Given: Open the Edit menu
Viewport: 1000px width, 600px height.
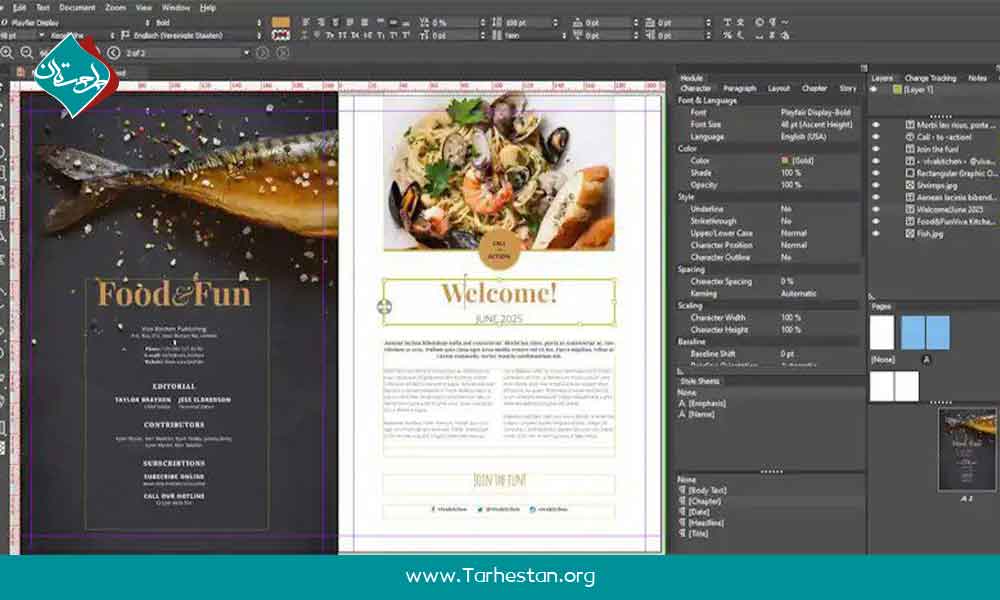Looking at the screenshot, I should (x=20, y=8).
